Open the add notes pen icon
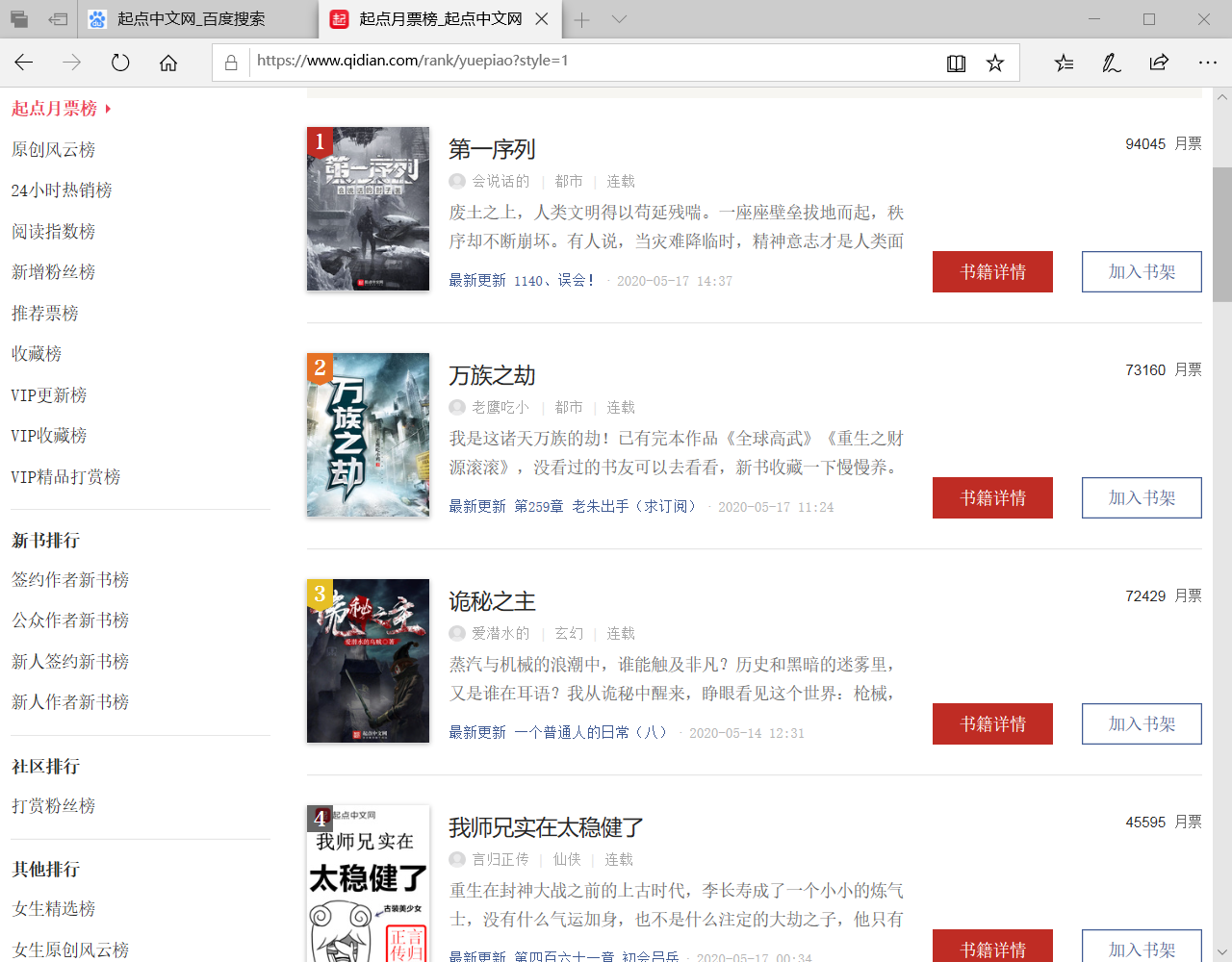 click(1112, 63)
